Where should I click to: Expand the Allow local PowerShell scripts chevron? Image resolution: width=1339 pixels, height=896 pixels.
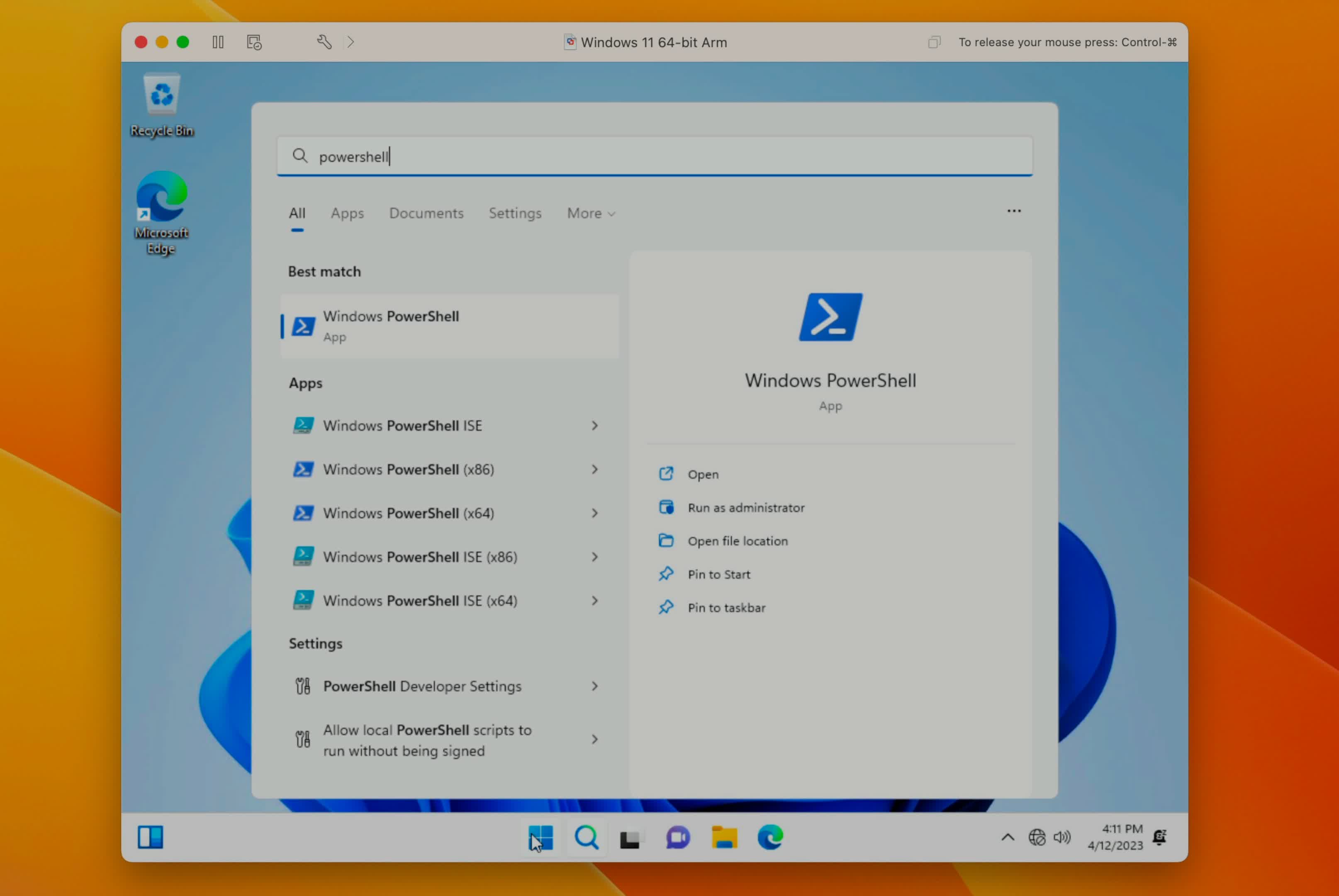coord(595,740)
